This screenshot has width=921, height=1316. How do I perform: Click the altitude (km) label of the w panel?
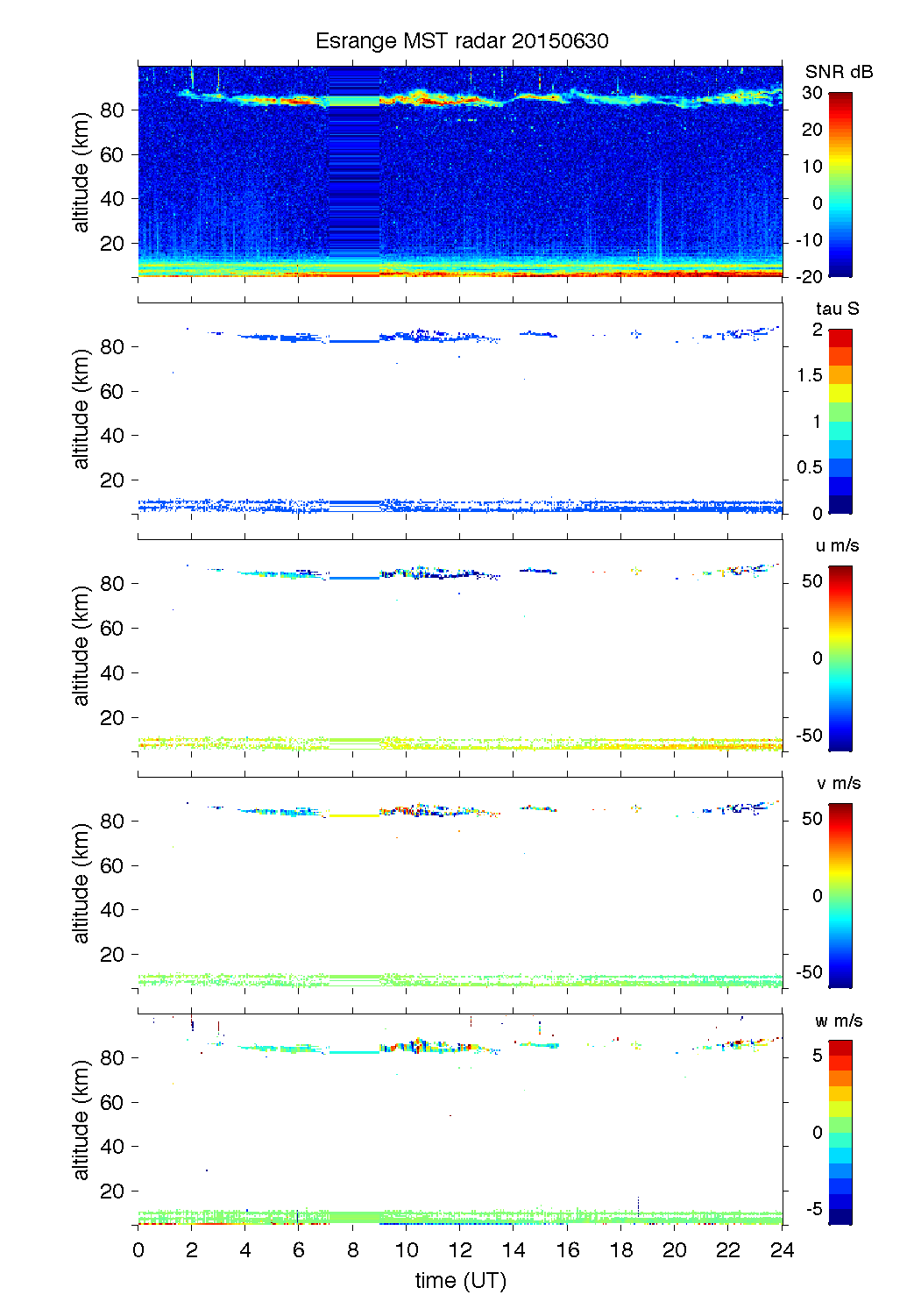(x=81, y=1120)
